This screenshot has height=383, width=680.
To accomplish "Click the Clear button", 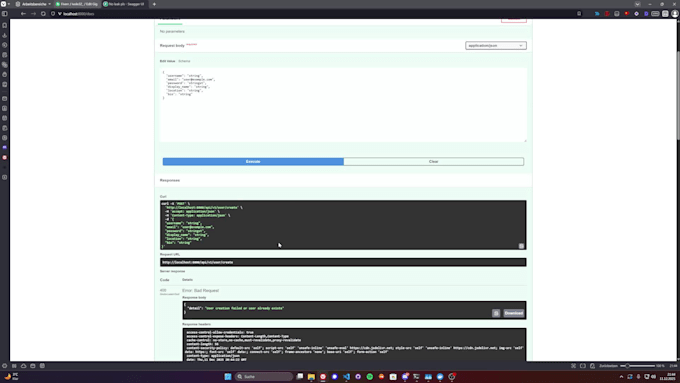I will (x=434, y=161).
